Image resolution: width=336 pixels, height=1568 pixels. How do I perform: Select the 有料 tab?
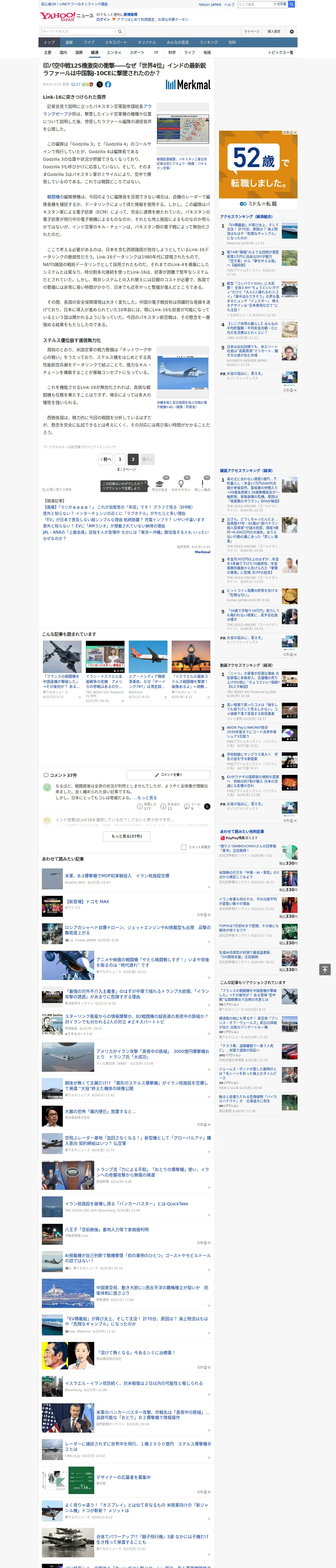point(232,43)
